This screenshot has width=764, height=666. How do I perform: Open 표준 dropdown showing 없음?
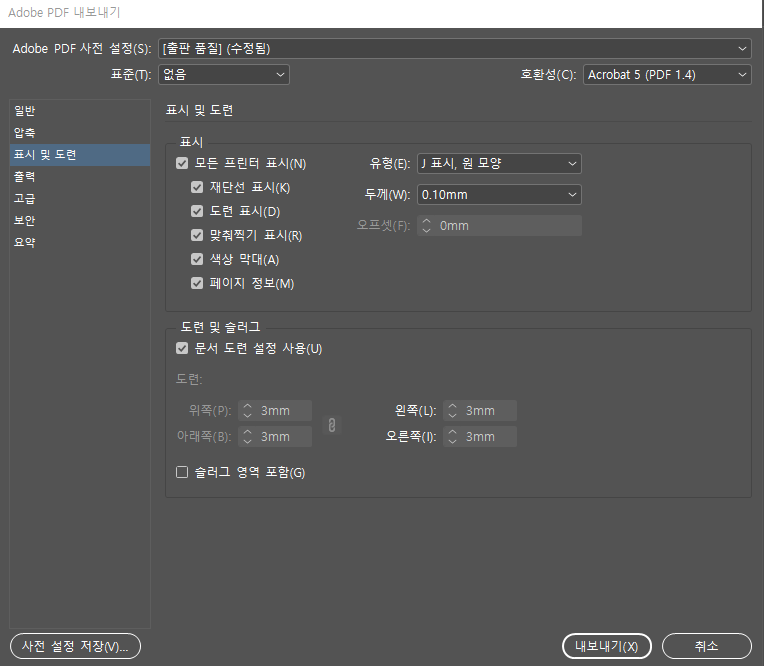[224, 75]
